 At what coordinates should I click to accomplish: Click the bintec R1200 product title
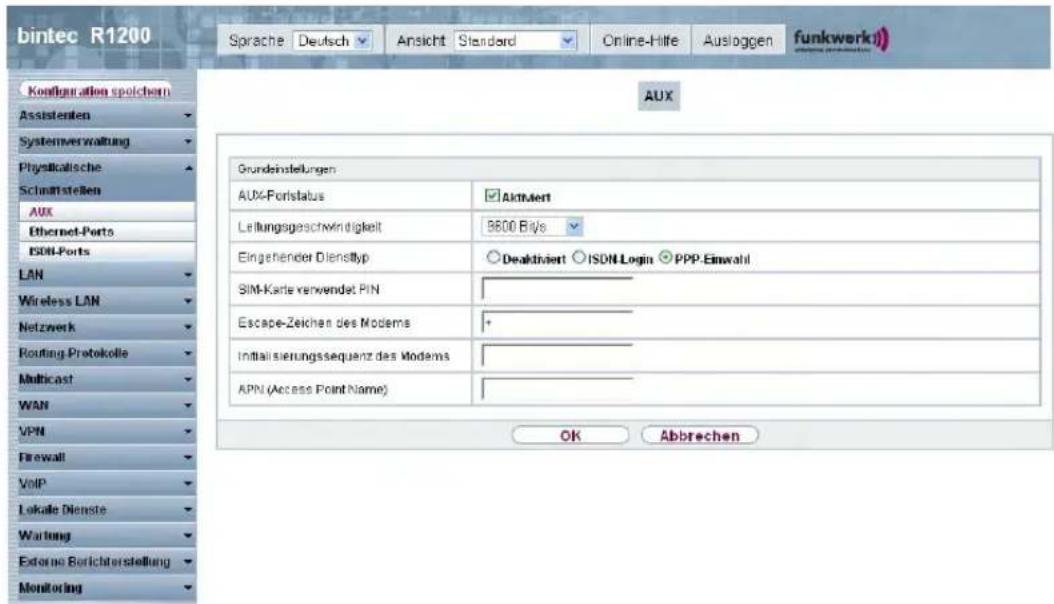[x=84, y=36]
